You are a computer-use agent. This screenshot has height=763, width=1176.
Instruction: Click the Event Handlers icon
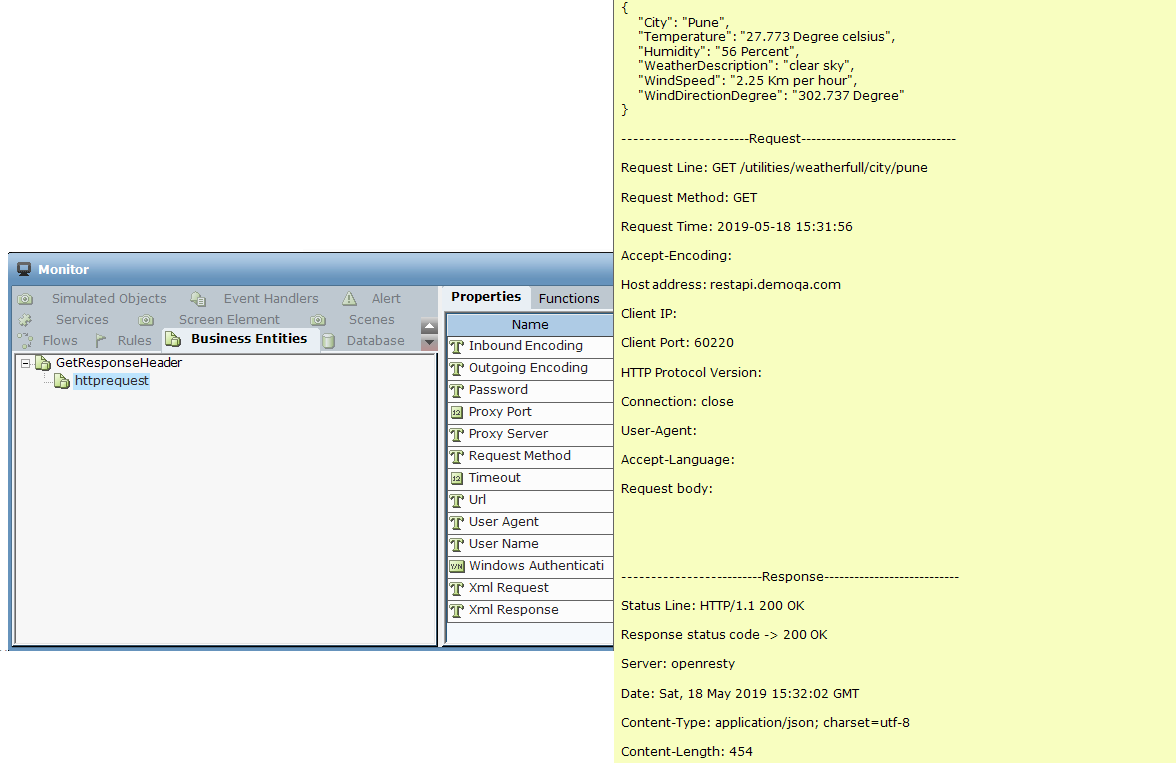(199, 299)
